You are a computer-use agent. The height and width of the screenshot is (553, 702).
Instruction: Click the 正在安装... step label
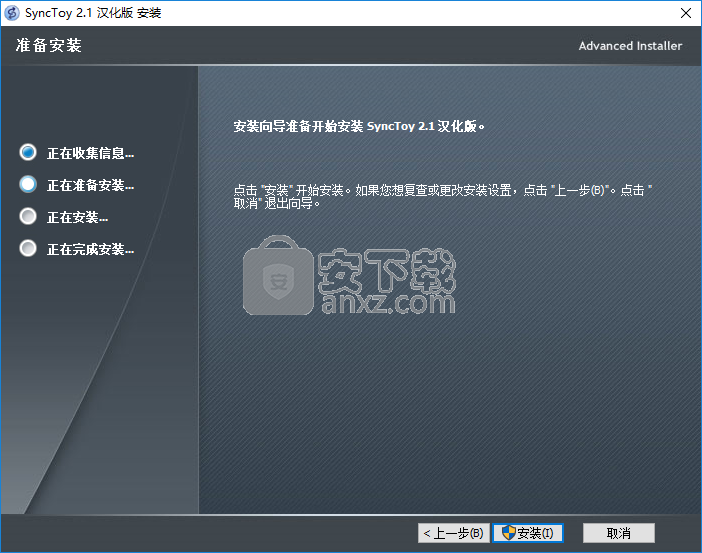[77, 218]
